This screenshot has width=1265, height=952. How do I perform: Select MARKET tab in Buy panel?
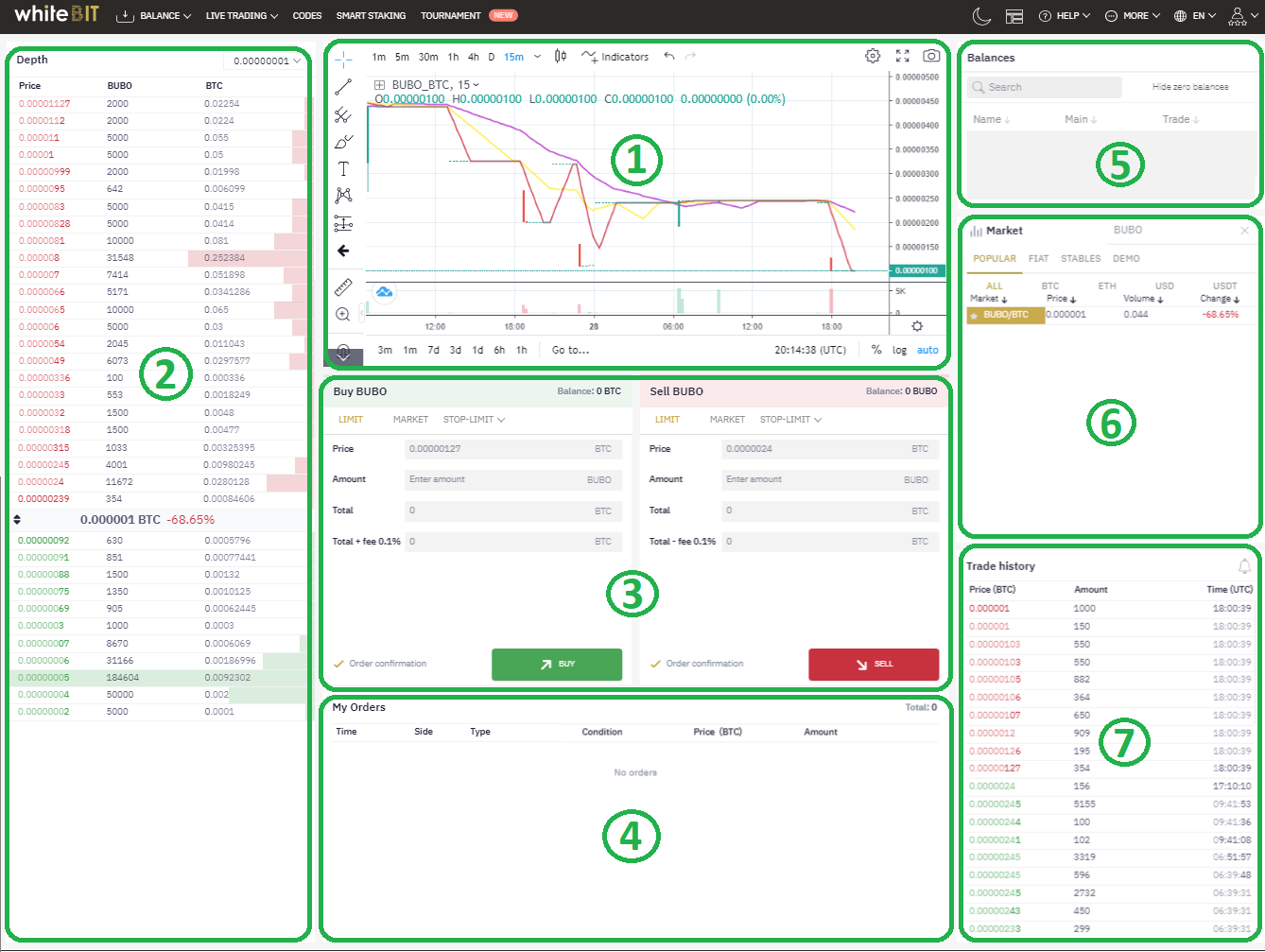tap(410, 419)
